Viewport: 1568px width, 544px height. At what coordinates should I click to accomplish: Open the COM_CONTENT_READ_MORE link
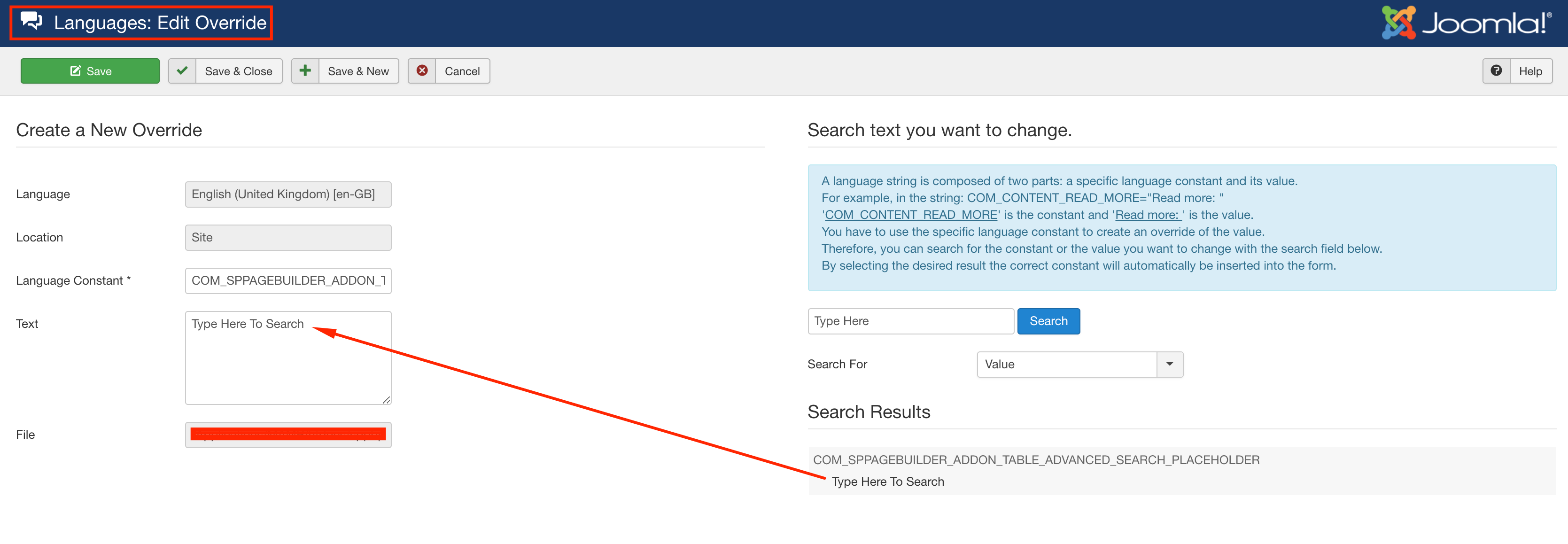pyautogui.click(x=911, y=215)
